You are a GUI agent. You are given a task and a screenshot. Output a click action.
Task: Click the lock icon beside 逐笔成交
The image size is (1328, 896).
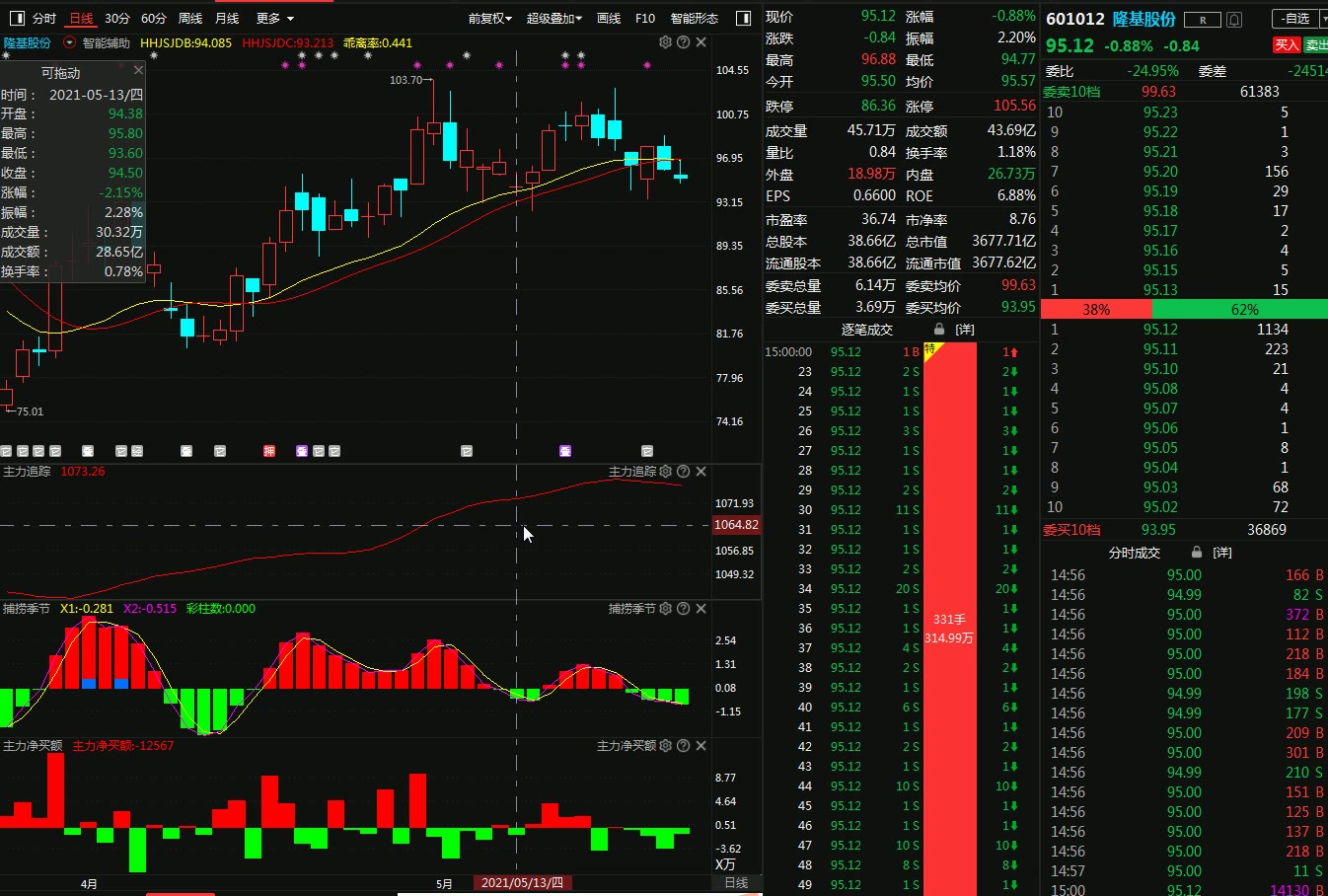(939, 330)
